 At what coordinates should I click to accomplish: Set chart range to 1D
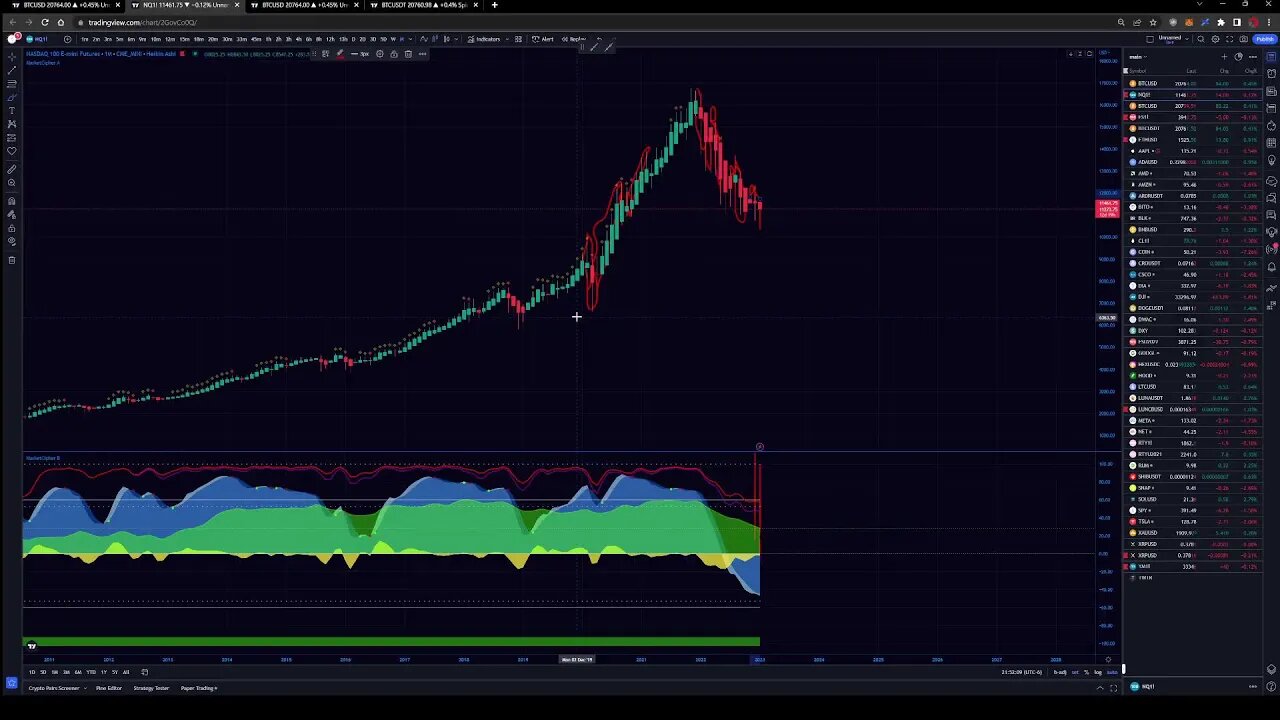tap(32, 672)
